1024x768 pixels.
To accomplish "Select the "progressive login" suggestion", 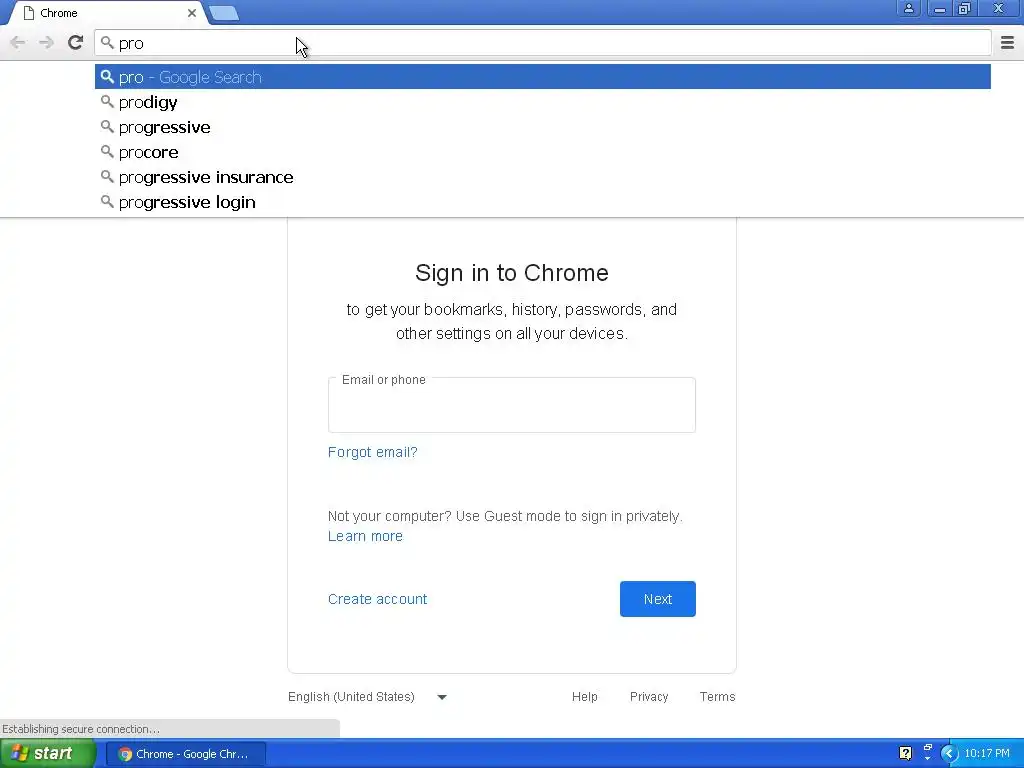I will pyautogui.click(x=543, y=202).
